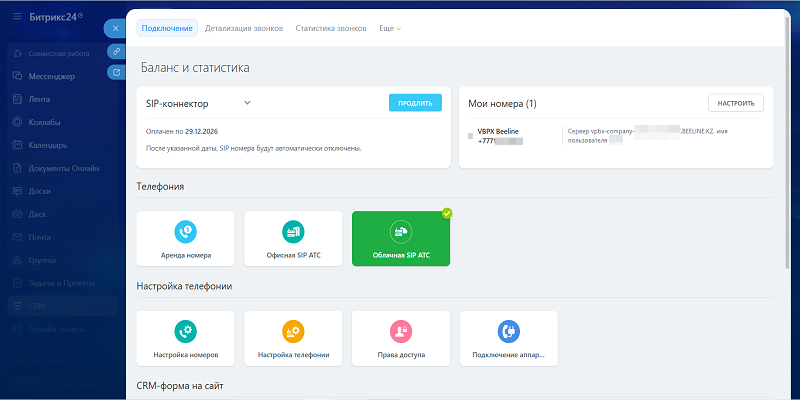Open the Детализация звонков tab

point(244,29)
